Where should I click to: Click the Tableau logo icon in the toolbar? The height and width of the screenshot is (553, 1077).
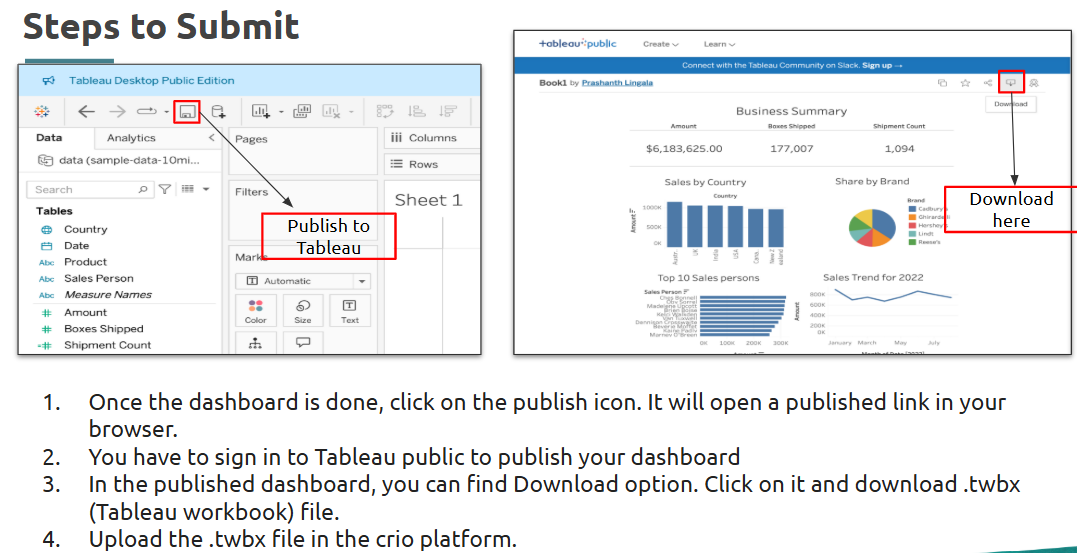[x=42, y=111]
